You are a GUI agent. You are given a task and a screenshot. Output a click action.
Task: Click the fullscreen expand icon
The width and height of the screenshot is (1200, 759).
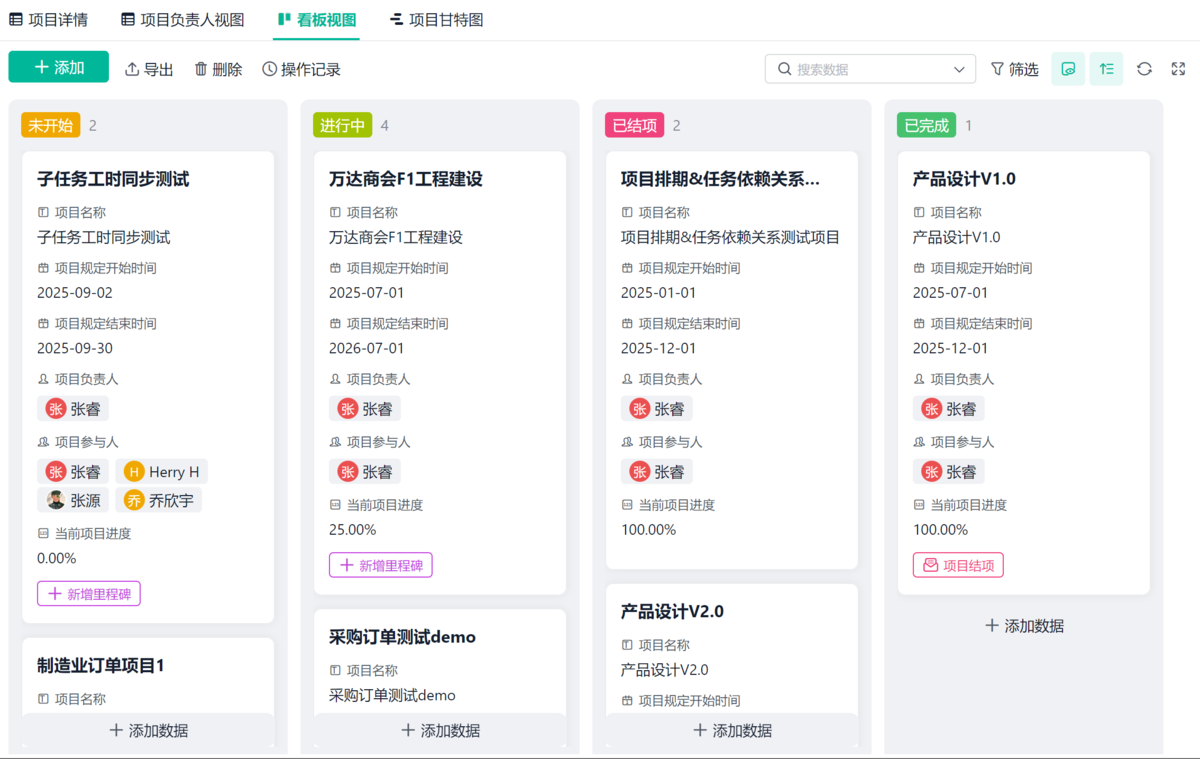(1178, 69)
